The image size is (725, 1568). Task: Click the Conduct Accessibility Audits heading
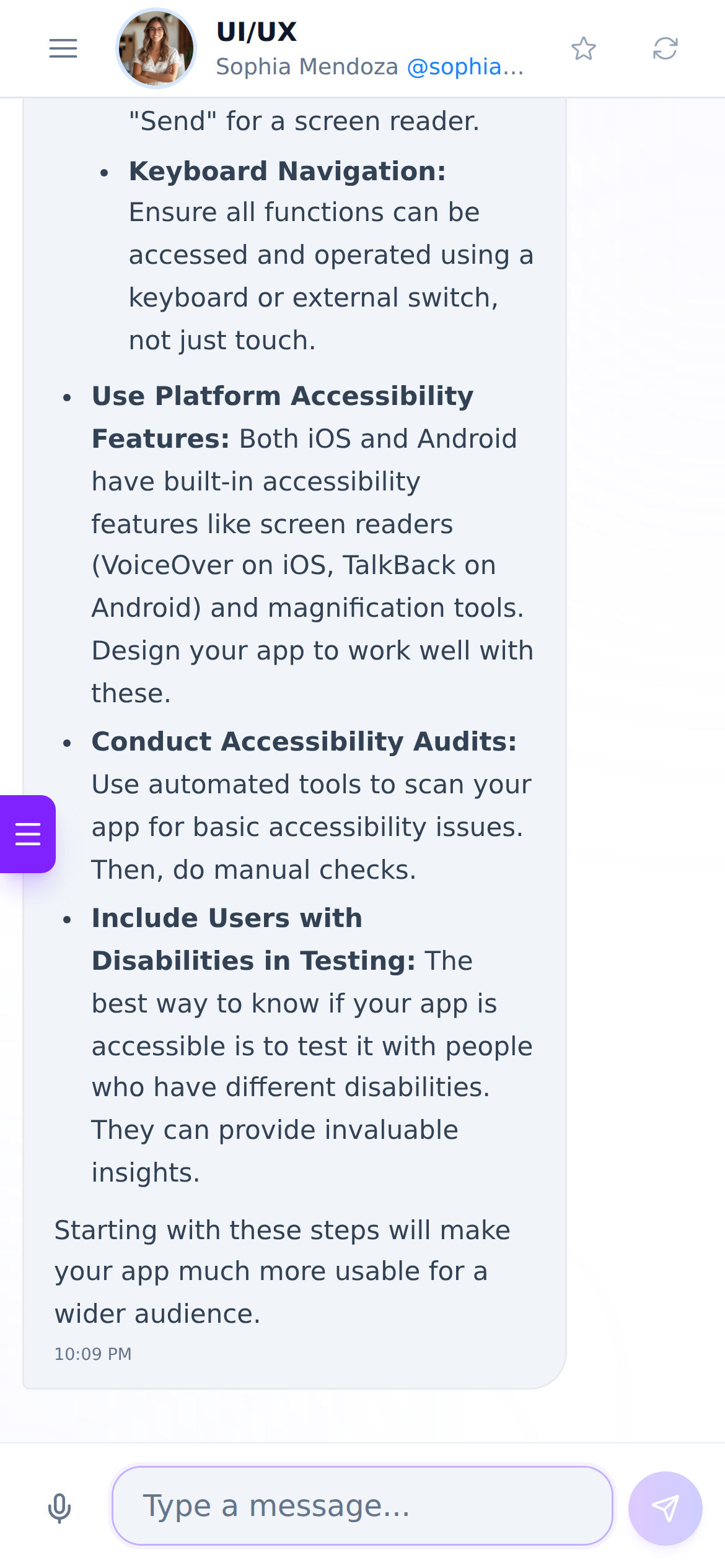click(x=304, y=741)
